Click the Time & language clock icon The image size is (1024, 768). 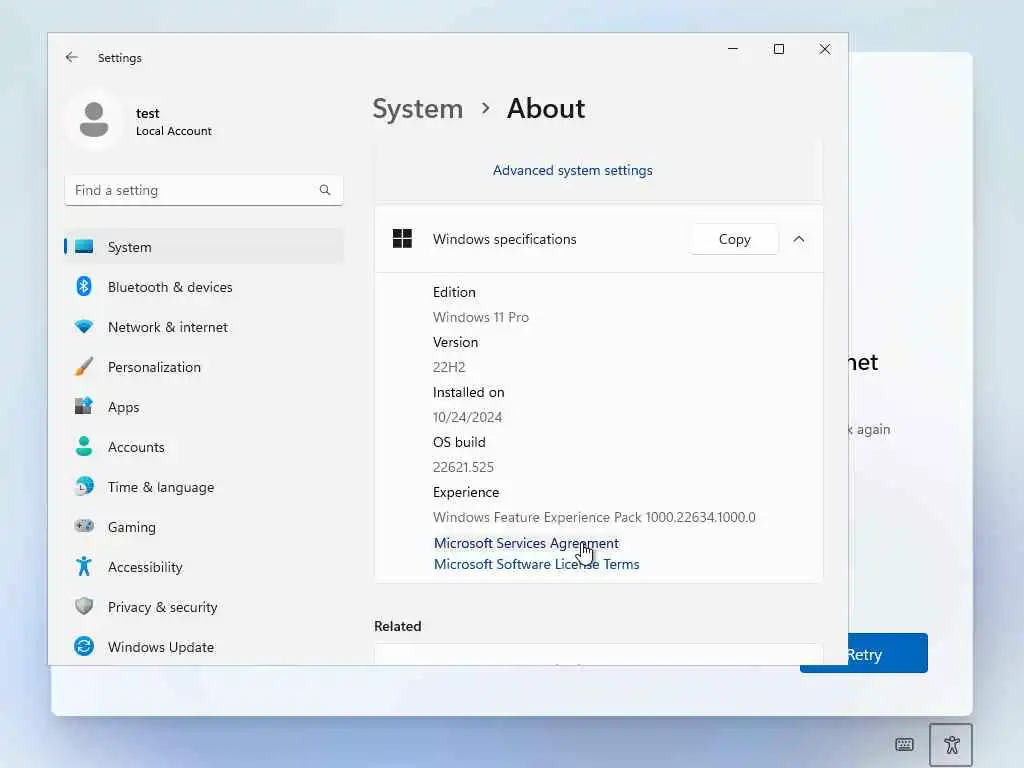84,487
